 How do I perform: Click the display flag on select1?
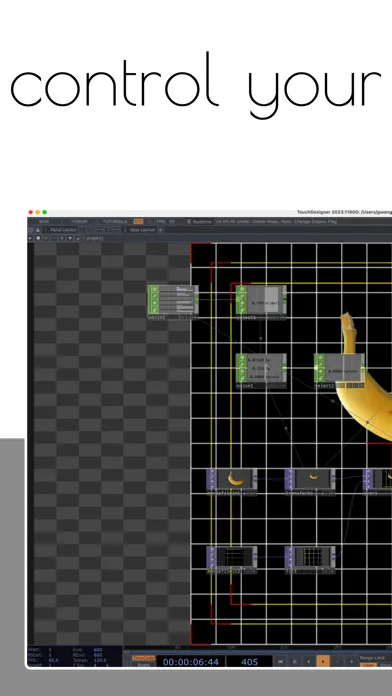[x=284, y=317]
